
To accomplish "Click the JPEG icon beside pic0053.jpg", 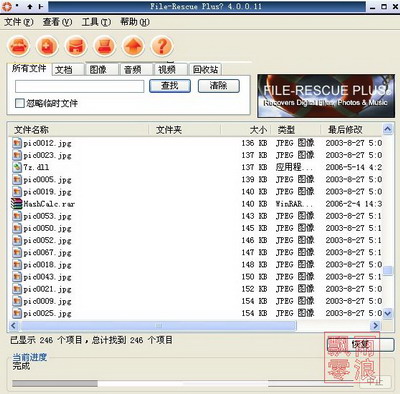I will [x=17, y=216].
